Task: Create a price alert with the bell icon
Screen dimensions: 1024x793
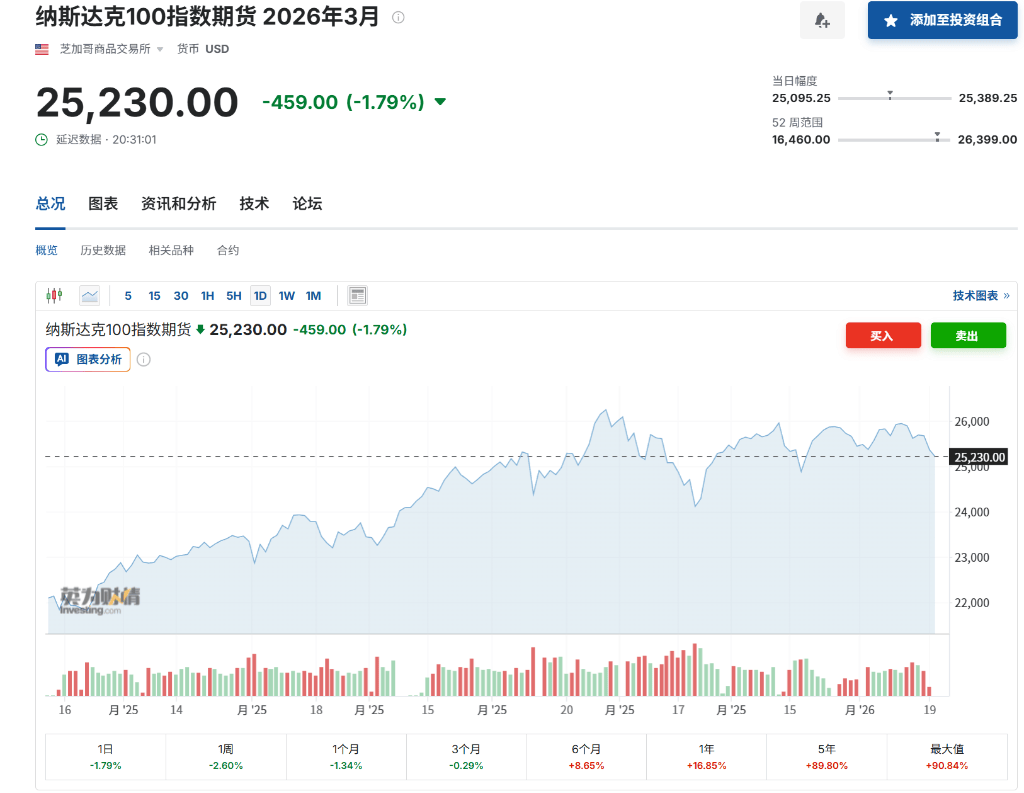Action: 821,20
